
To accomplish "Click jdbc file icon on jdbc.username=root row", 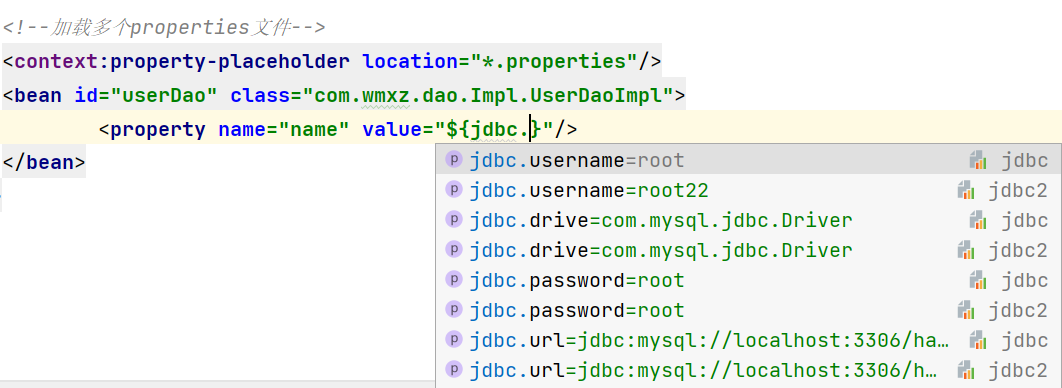I will point(977,161).
